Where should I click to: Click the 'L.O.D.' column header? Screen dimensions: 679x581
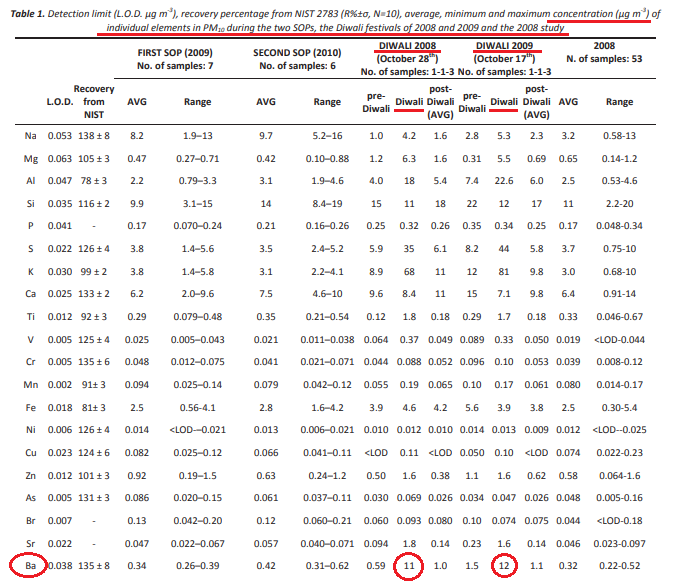coord(60,102)
